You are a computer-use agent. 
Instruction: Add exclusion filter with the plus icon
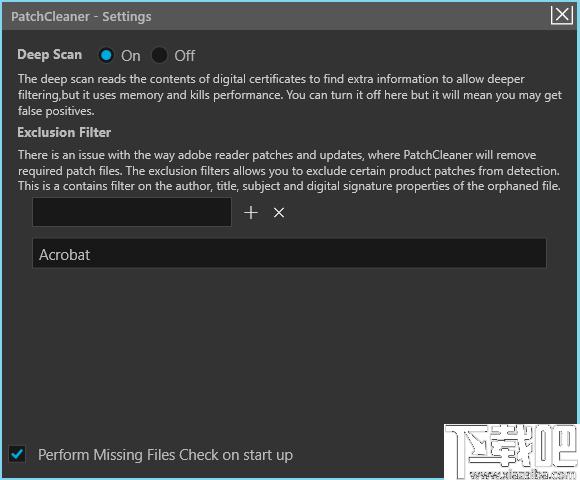click(x=251, y=213)
